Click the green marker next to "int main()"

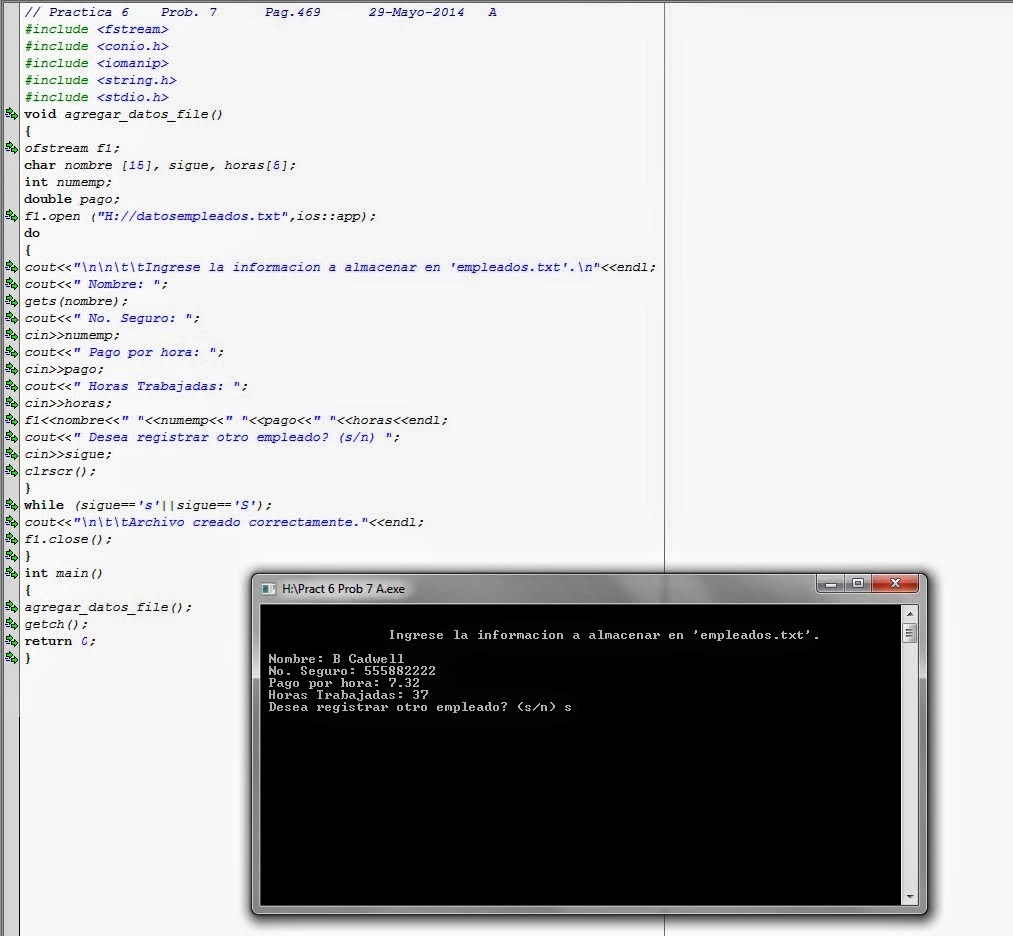(10, 573)
